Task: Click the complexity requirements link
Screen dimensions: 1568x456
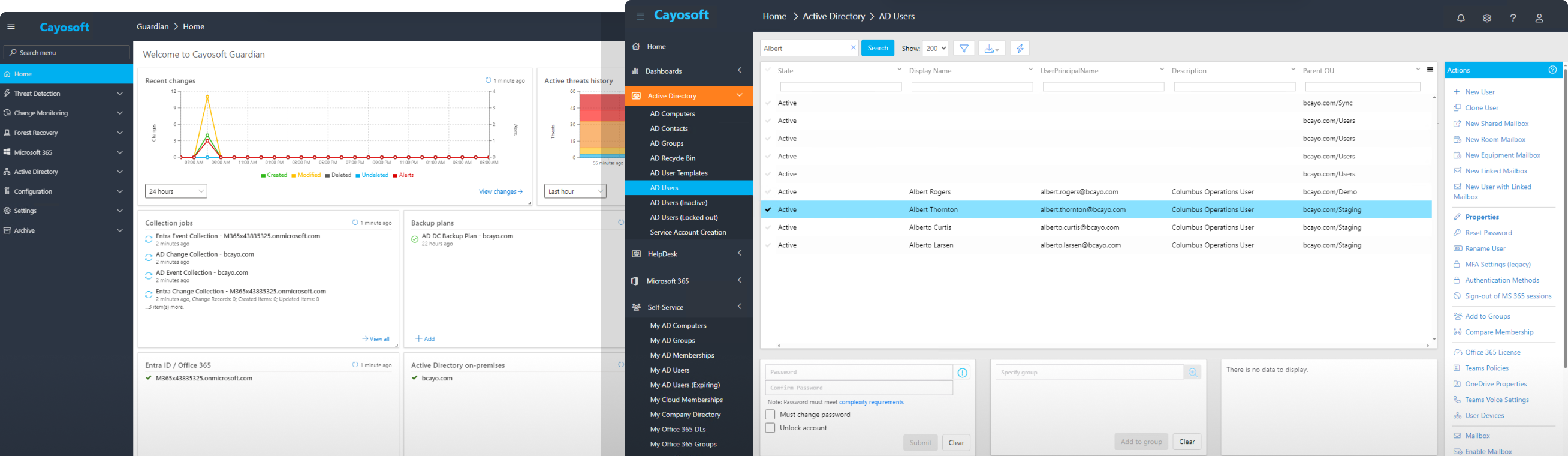Action: pos(871,403)
